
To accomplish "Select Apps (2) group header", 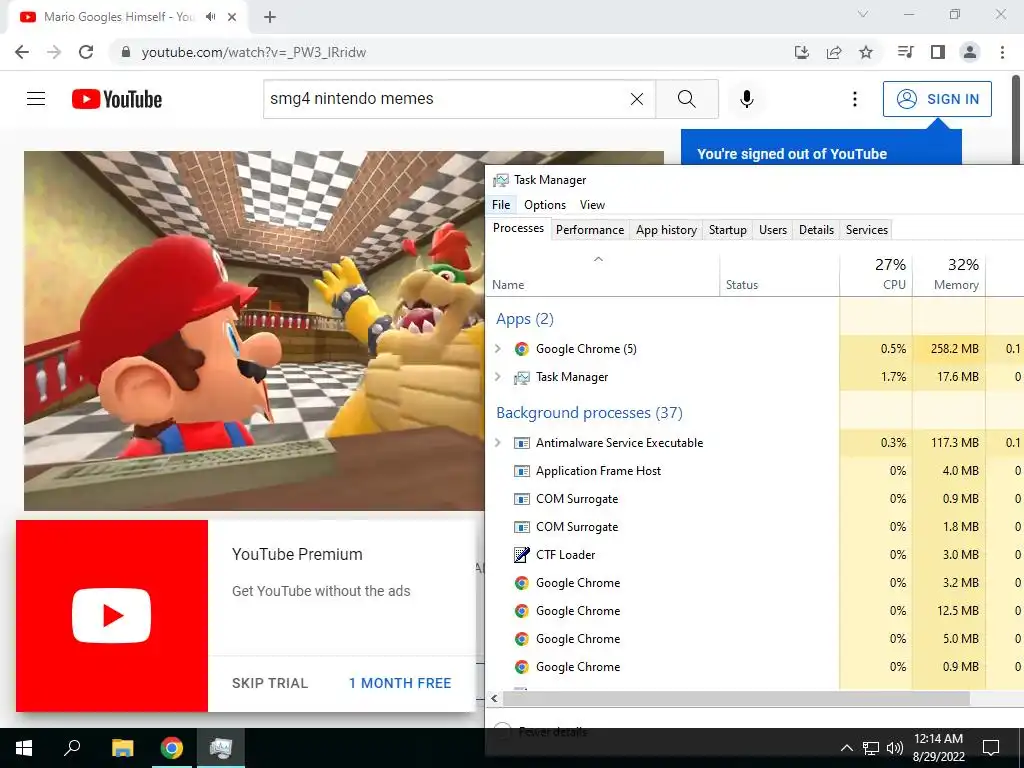I will point(524,319).
